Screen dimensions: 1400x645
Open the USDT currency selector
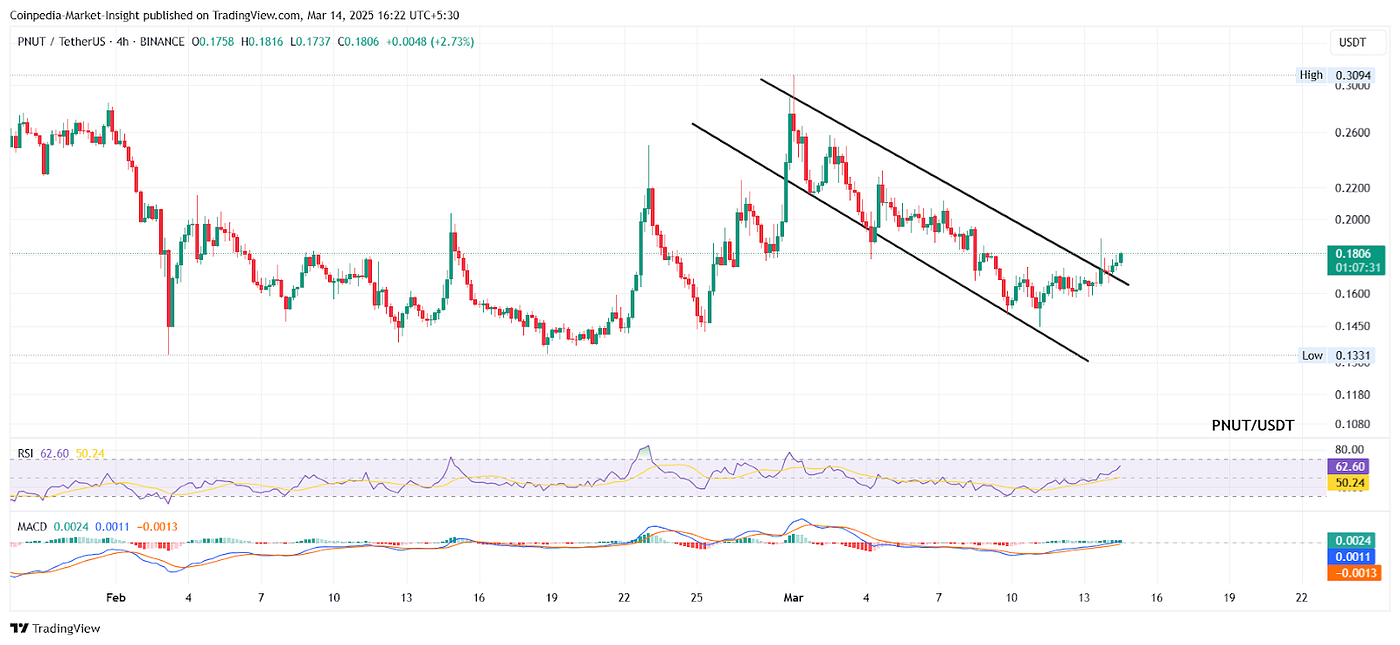tap(1355, 42)
